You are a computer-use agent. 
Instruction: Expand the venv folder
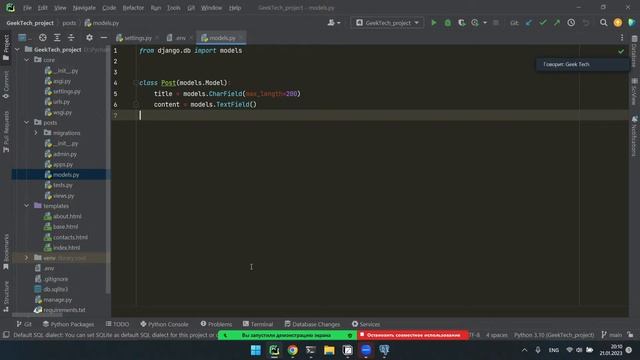coord(27,258)
